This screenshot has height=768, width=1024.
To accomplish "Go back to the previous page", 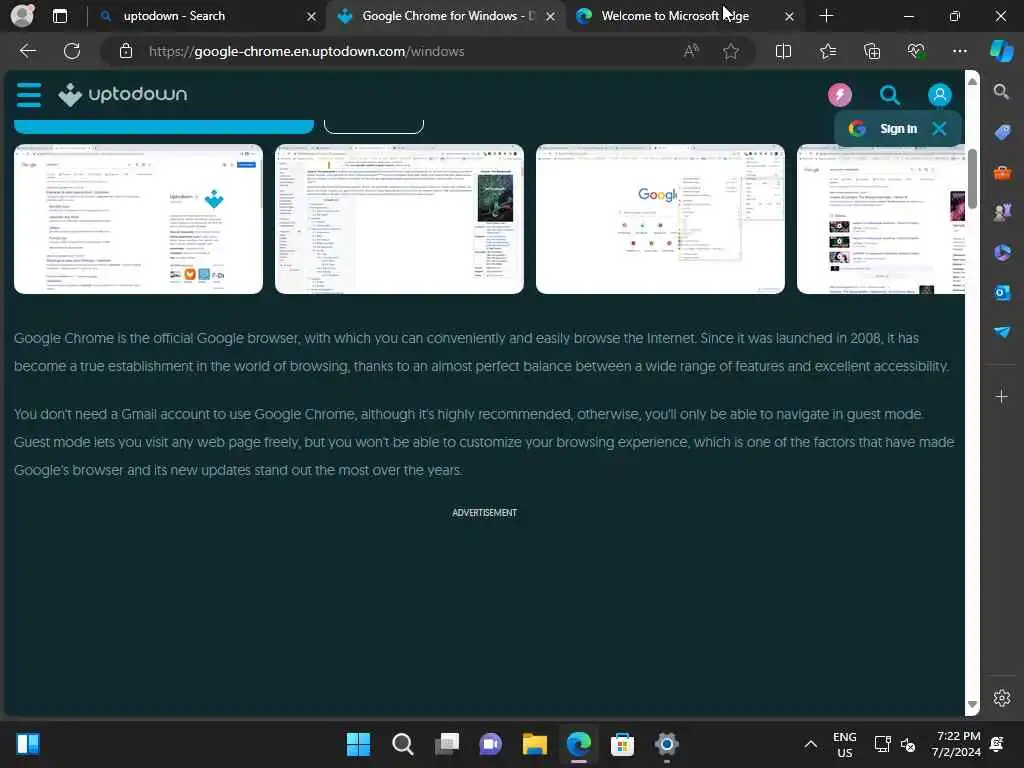I will click(27, 51).
